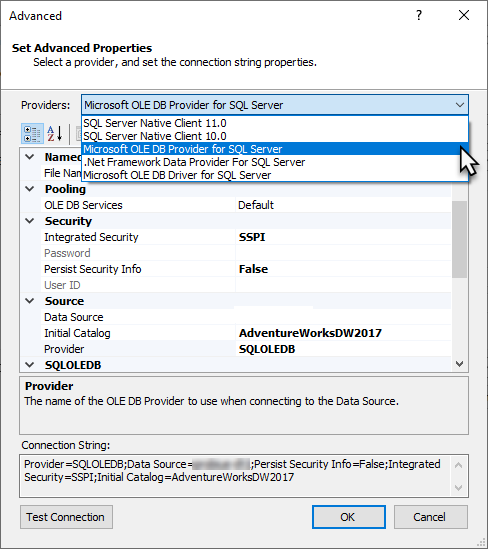Click connection string scroll down arrow

click(x=459, y=487)
